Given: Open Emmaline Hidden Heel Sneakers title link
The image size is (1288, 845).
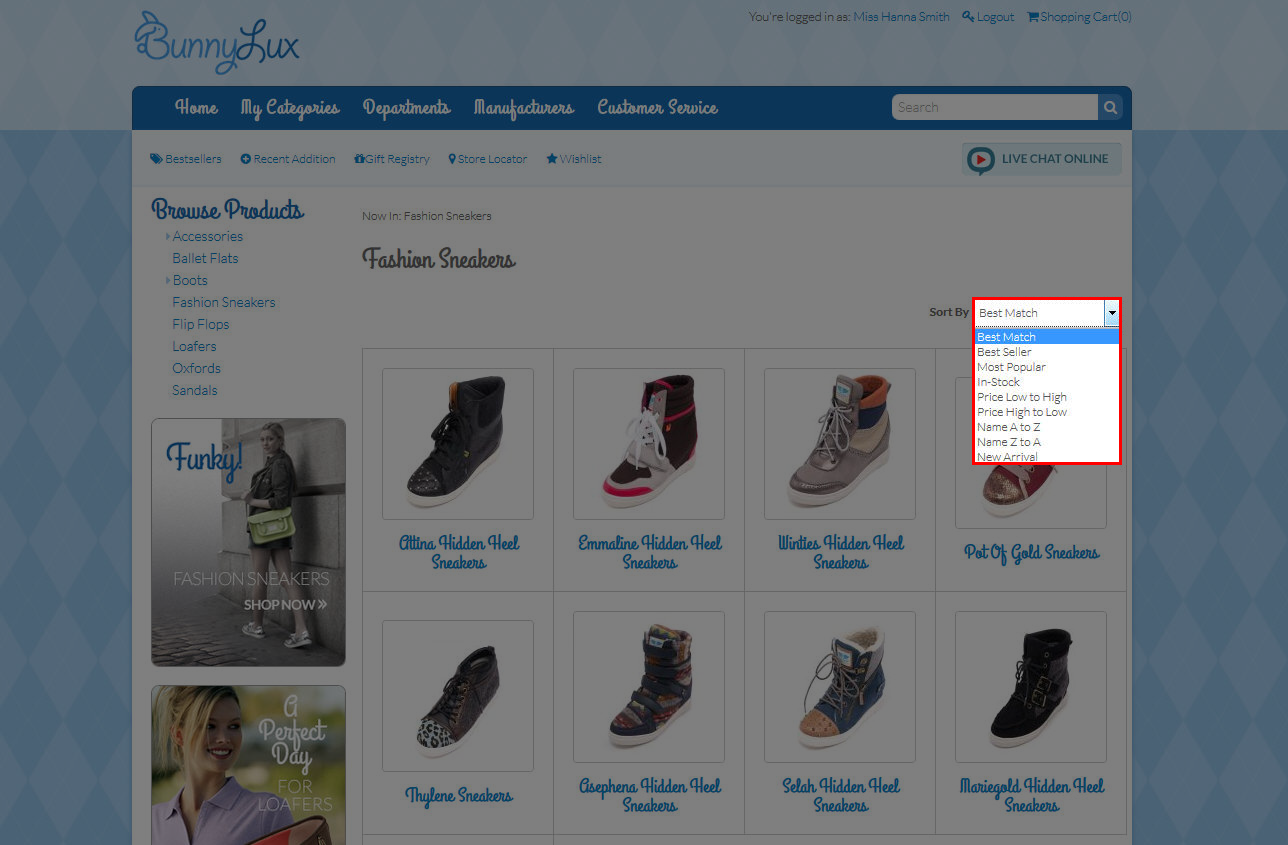Looking at the screenshot, I should (x=650, y=553).
